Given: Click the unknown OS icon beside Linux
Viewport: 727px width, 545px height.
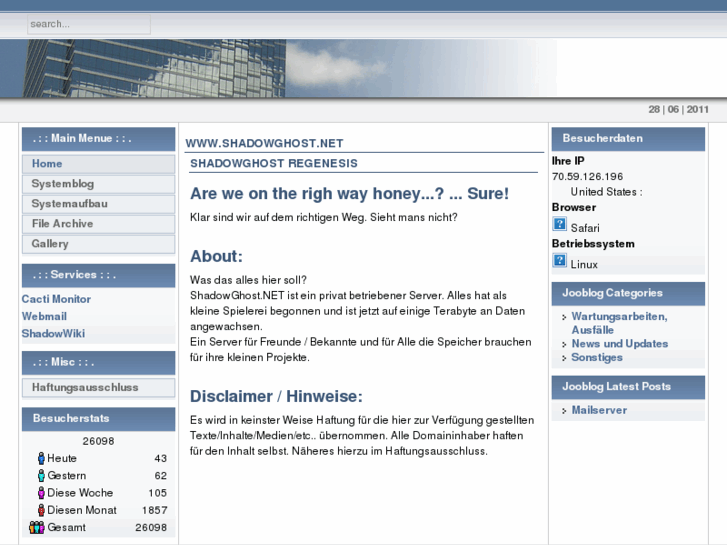Looking at the screenshot, I should [559, 260].
